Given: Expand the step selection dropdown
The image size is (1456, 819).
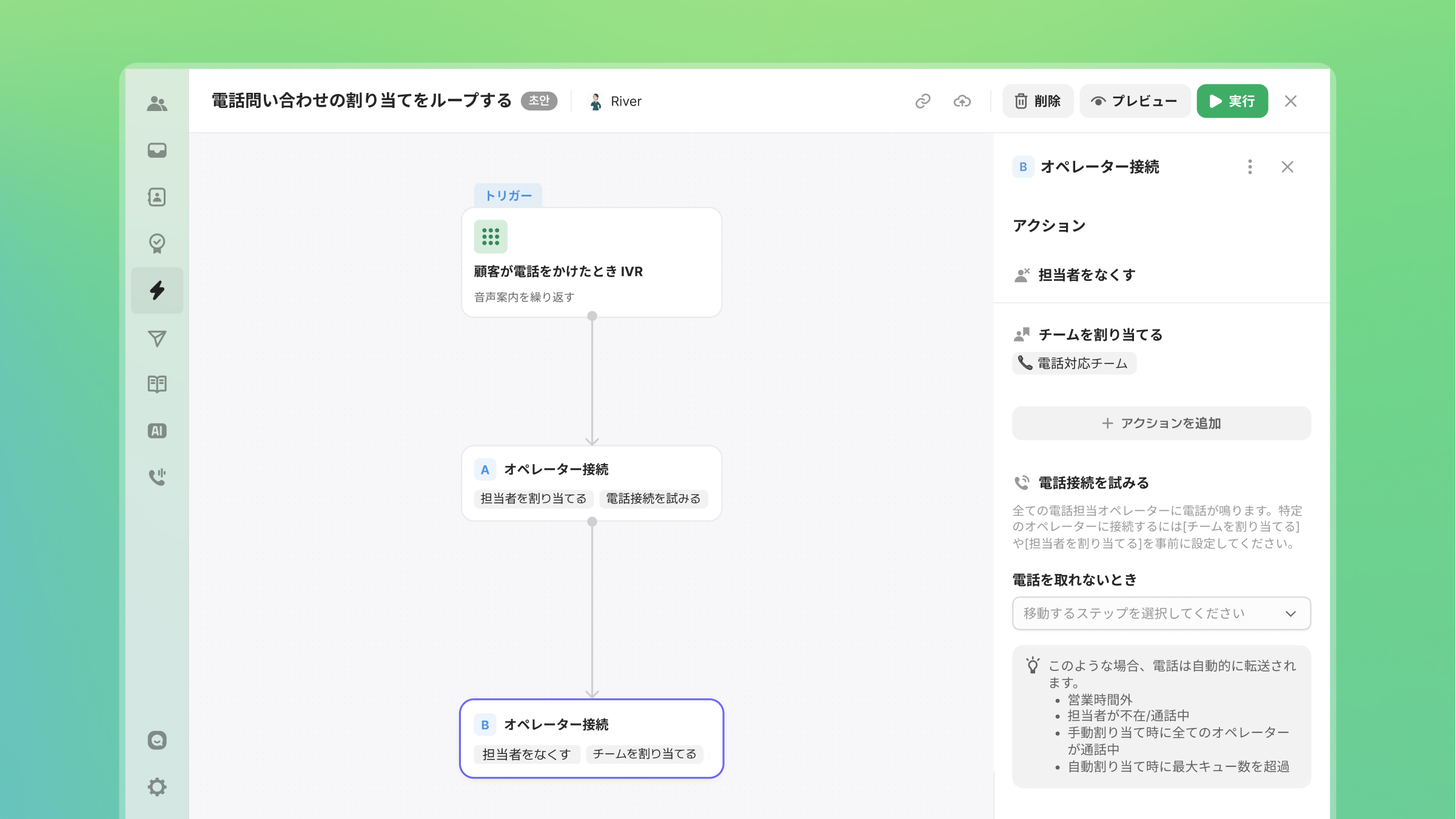Looking at the screenshot, I should tap(1161, 613).
